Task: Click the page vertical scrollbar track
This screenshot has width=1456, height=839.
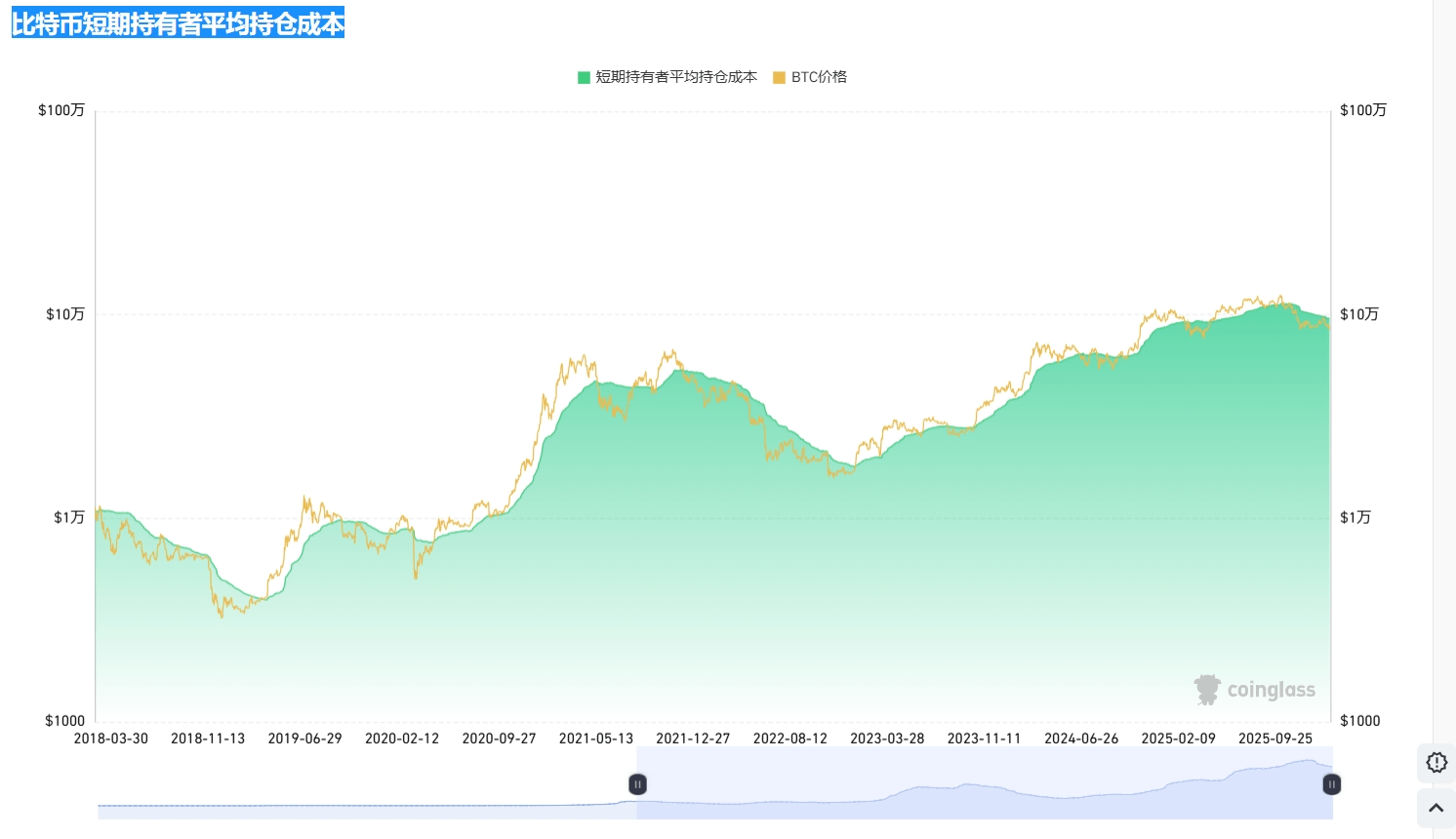Action: pos(1444,390)
